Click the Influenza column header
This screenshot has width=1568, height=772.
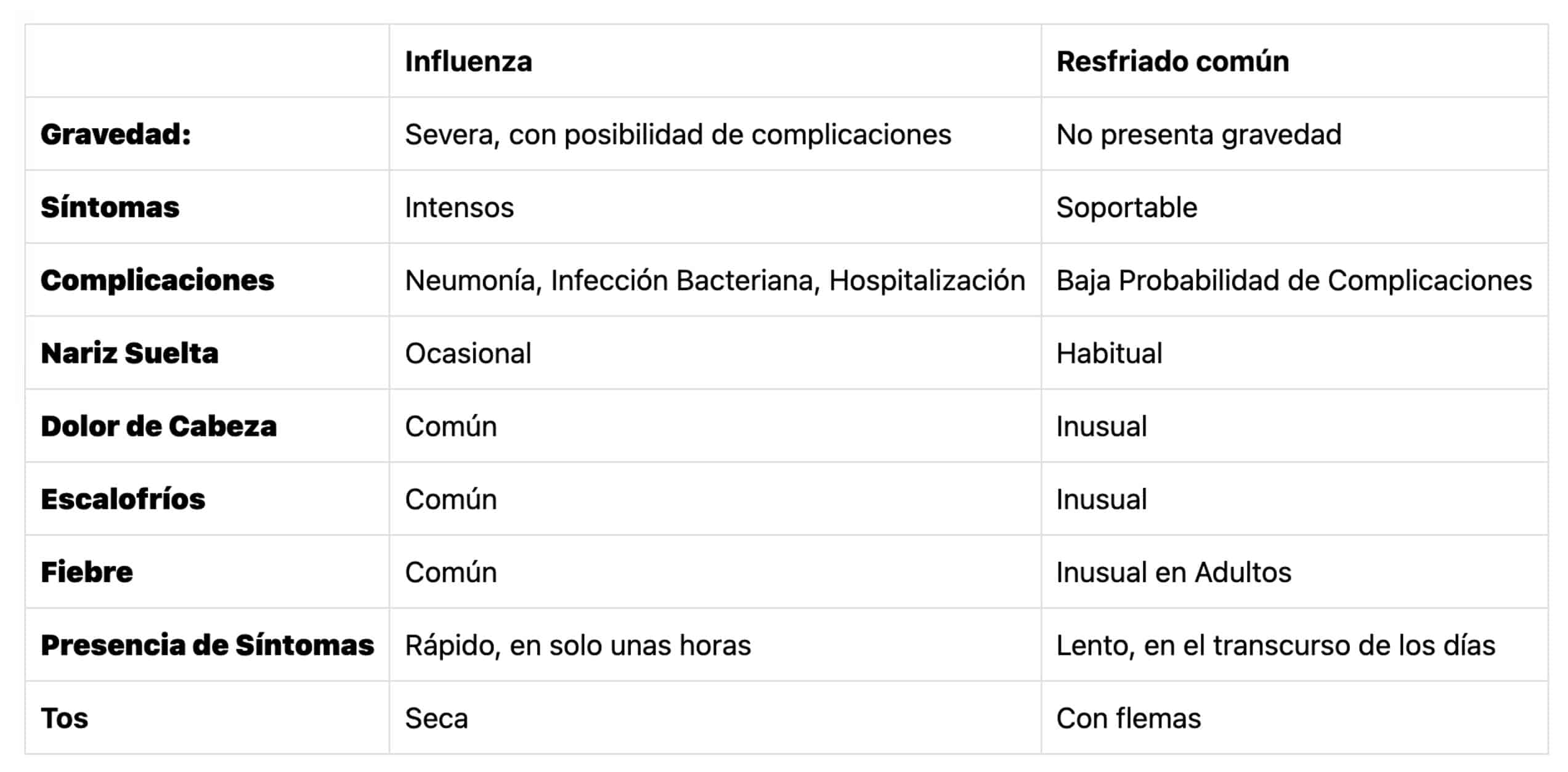point(468,62)
